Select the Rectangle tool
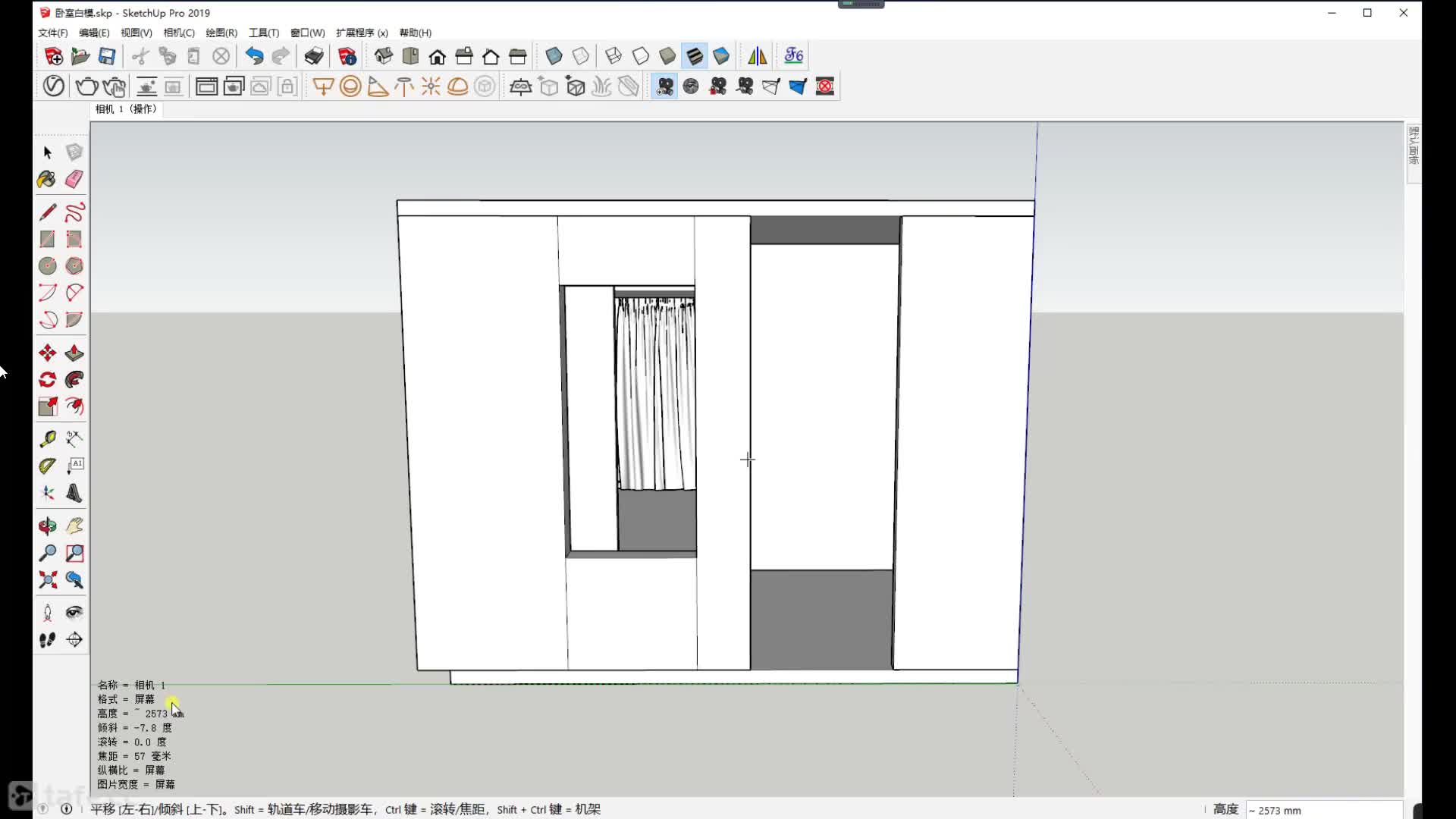Viewport: 1456px width, 819px height. click(47, 240)
